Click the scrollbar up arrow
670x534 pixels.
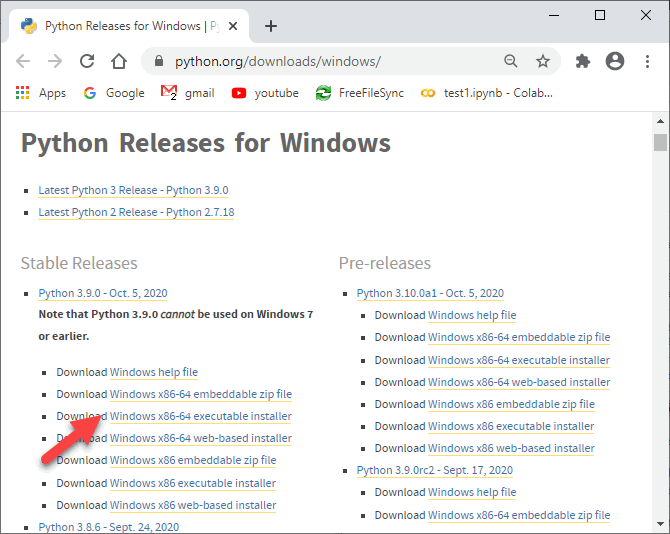point(660,121)
